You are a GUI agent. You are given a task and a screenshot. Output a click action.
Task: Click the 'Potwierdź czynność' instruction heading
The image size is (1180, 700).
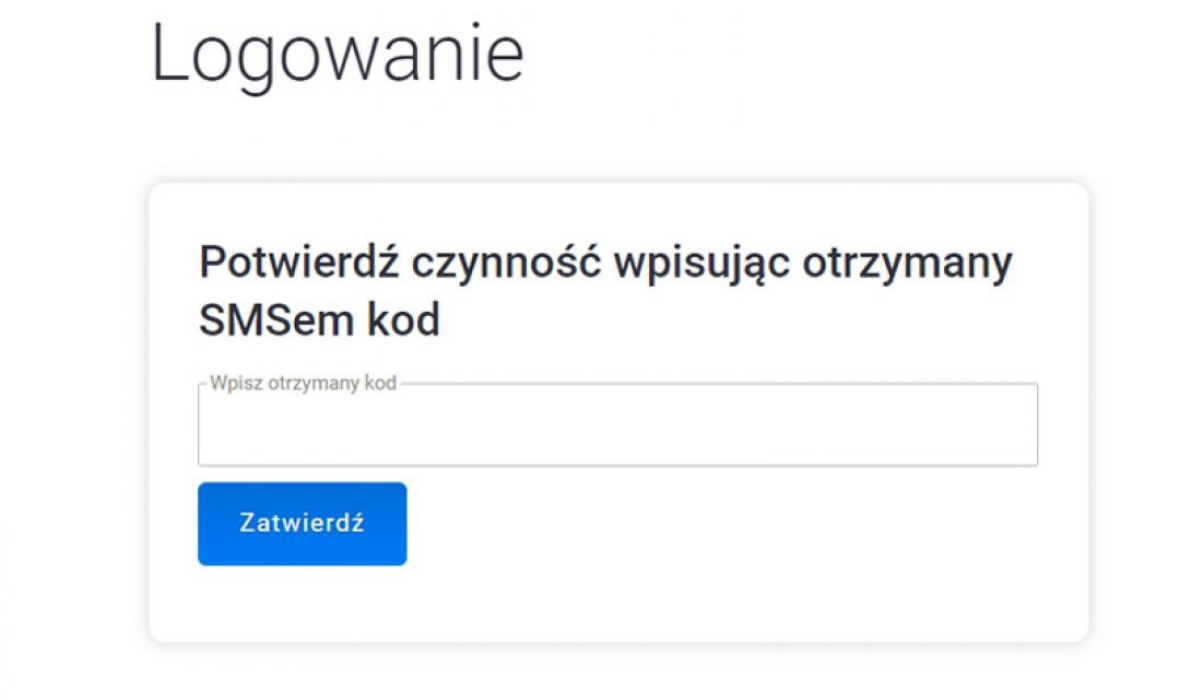pos(605,263)
